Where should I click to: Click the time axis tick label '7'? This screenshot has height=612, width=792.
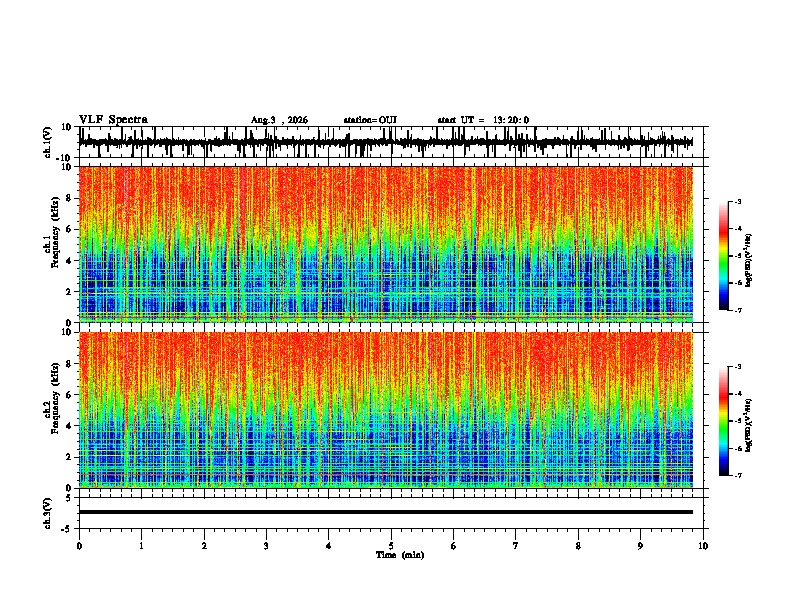[516, 546]
